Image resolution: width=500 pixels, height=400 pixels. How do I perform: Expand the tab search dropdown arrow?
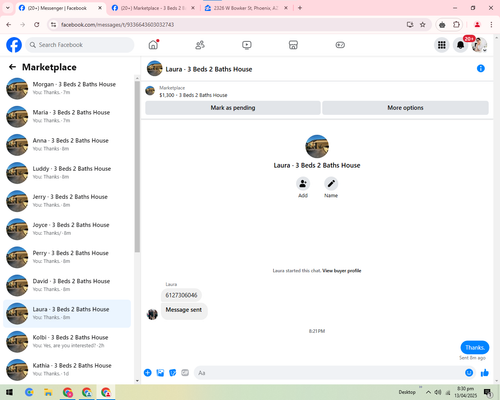pos(8,8)
